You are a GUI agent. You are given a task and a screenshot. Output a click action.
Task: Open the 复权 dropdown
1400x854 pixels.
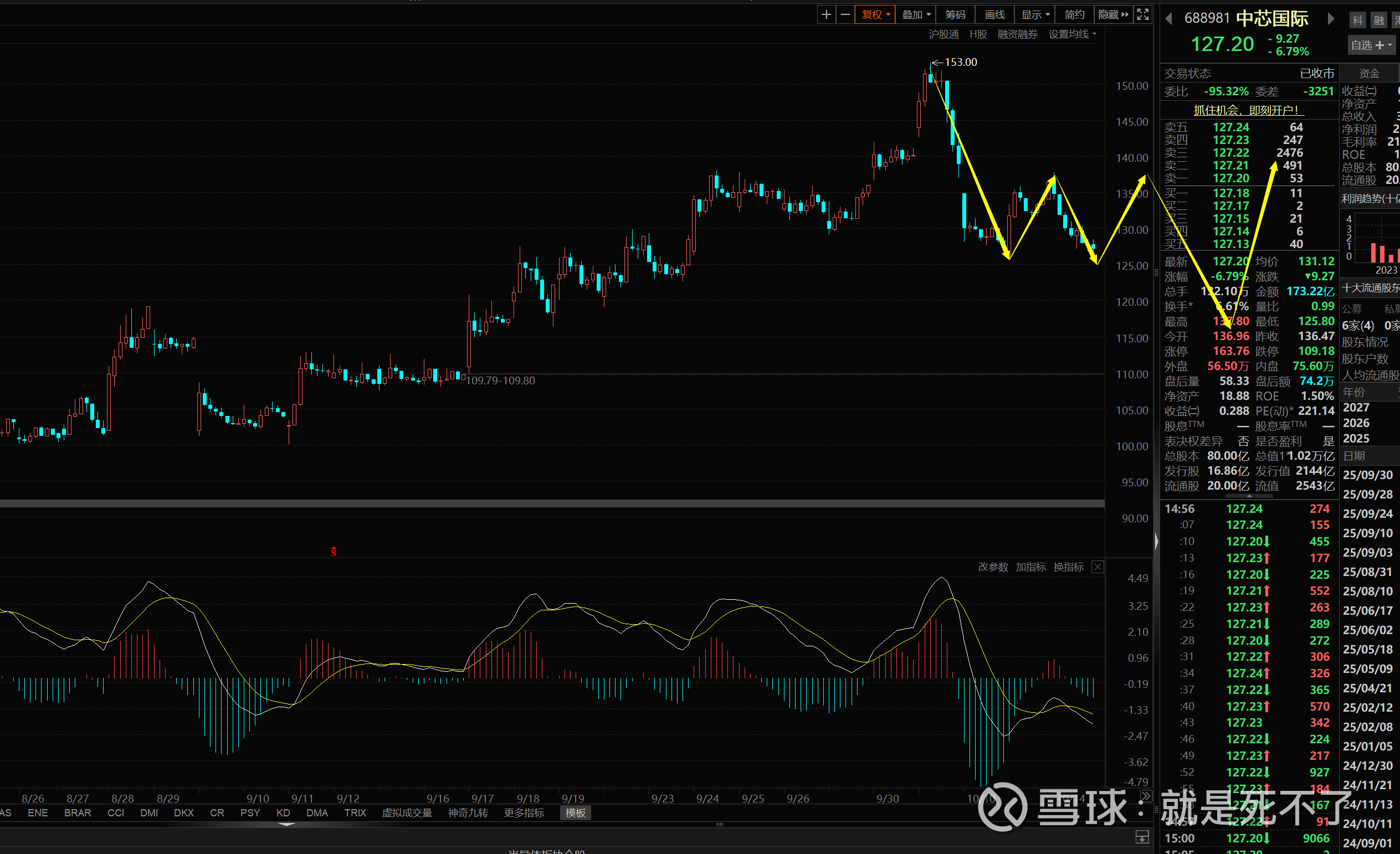[x=875, y=15]
